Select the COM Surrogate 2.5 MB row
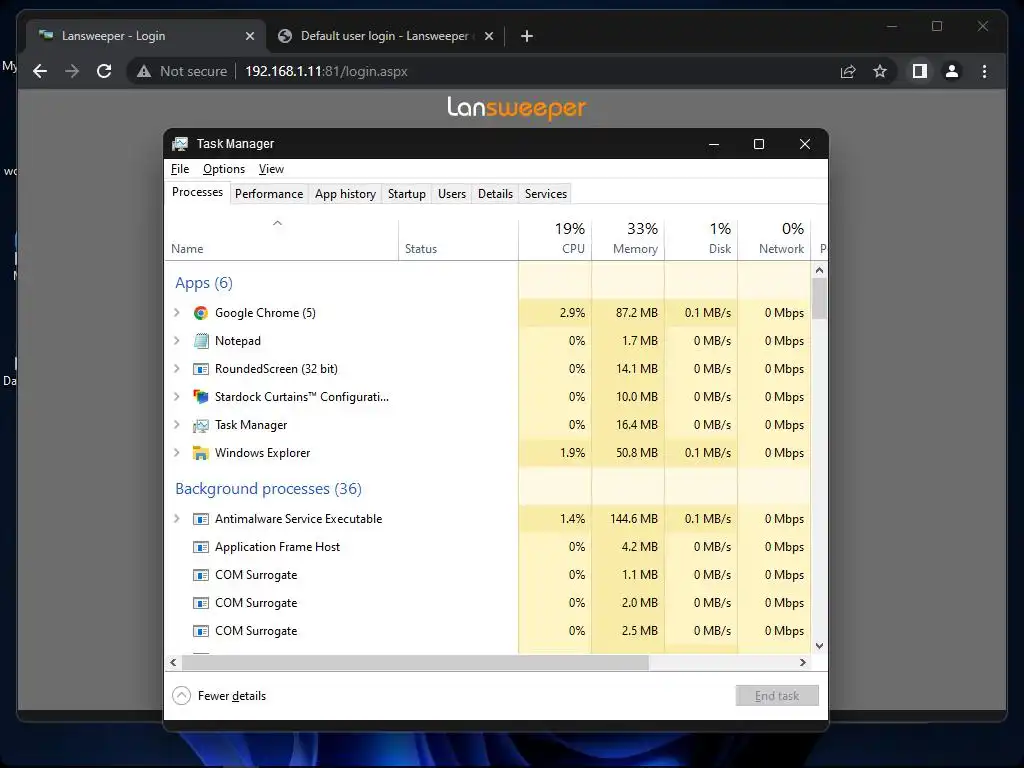Image resolution: width=1024 pixels, height=768 pixels. 488,631
